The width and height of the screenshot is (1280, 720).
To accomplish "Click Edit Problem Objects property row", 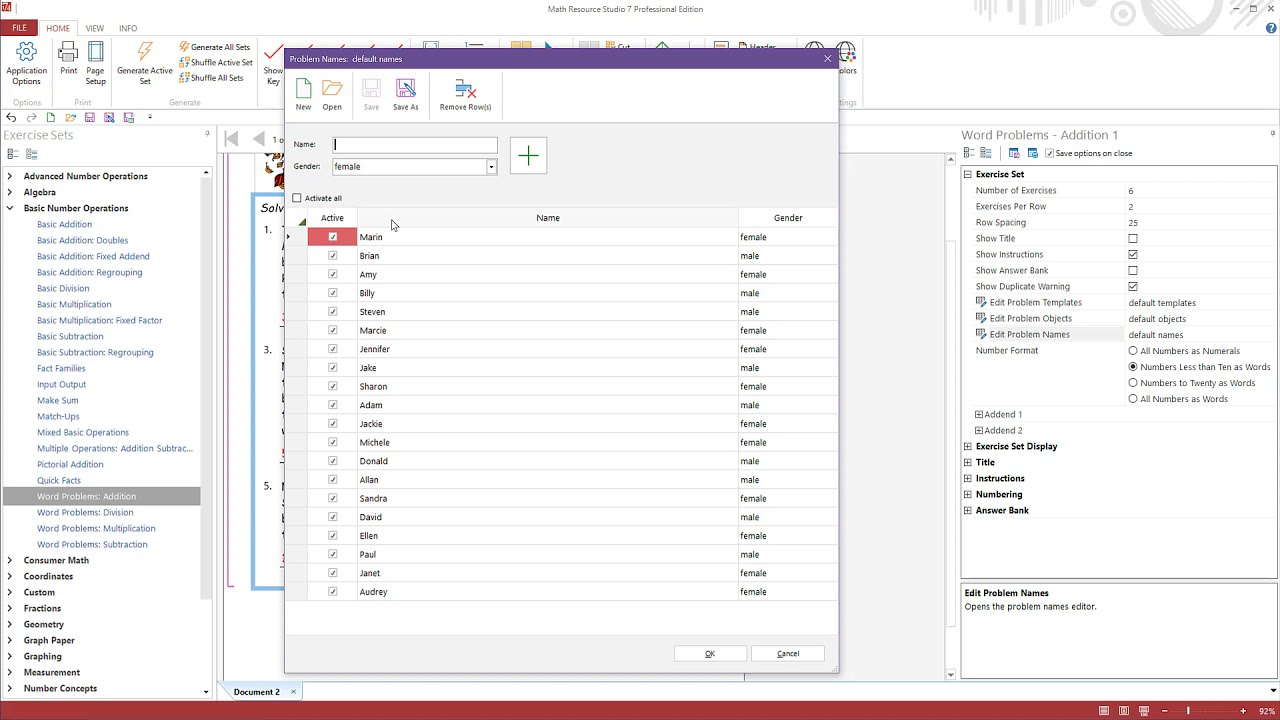I will 1120,318.
